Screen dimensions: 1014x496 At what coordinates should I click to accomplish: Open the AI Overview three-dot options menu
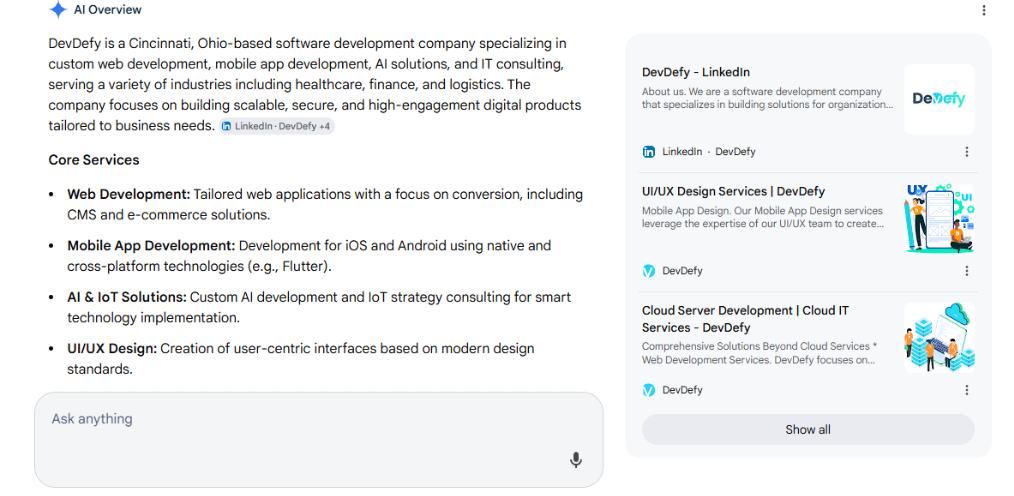coord(984,10)
